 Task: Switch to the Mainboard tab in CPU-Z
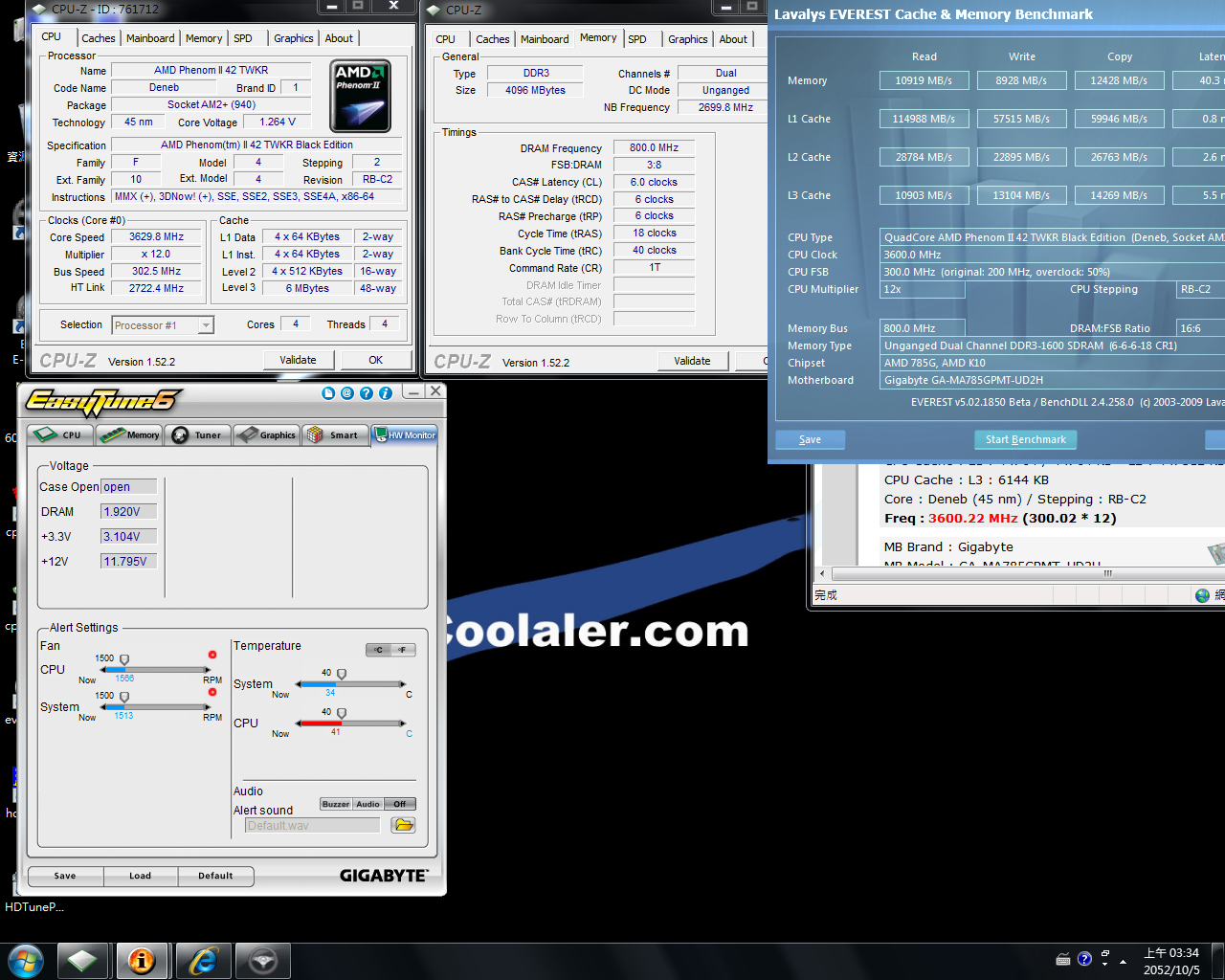click(x=150, y=38)
